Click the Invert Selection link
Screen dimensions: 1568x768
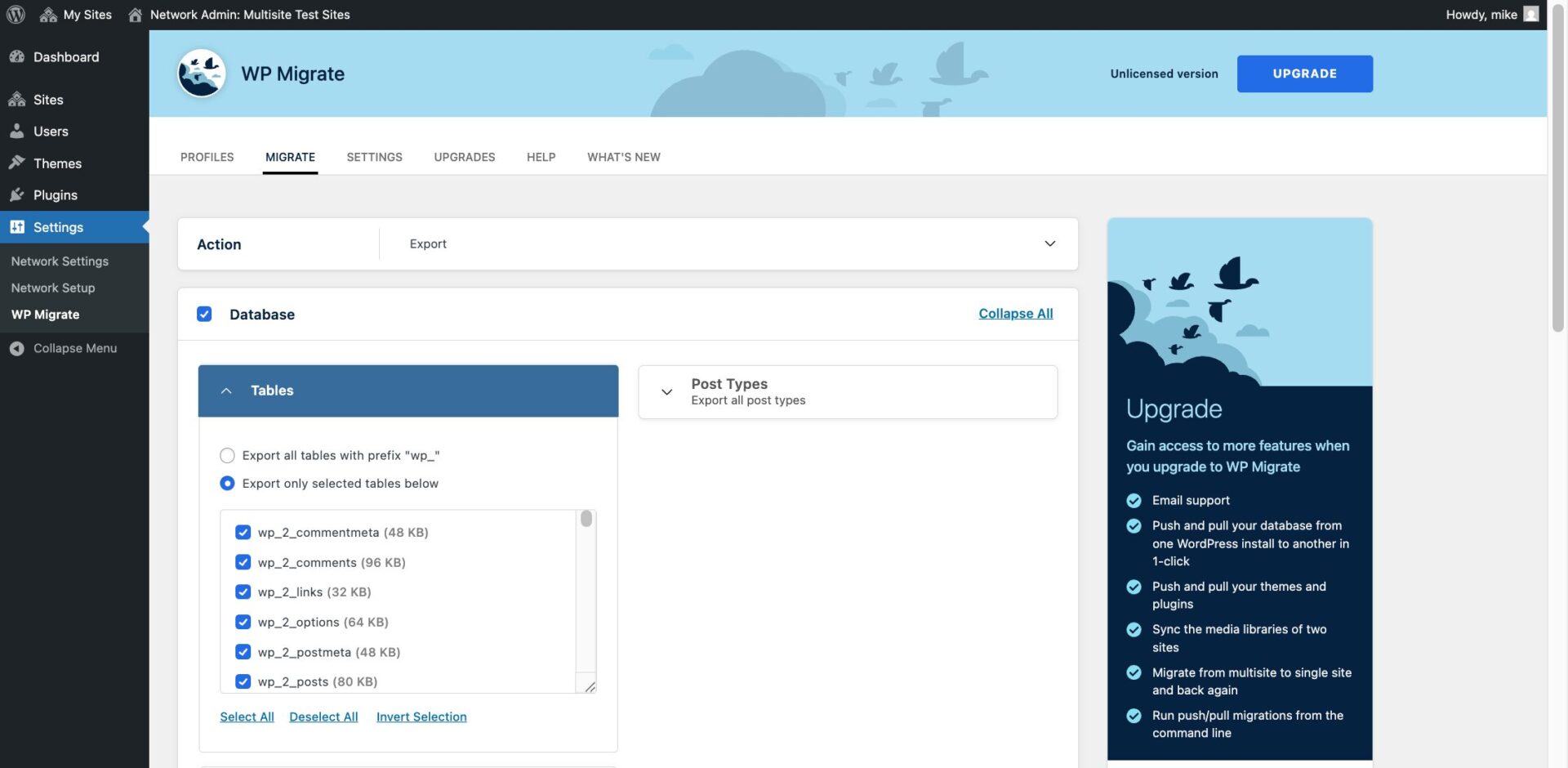[x=421, y=717]
